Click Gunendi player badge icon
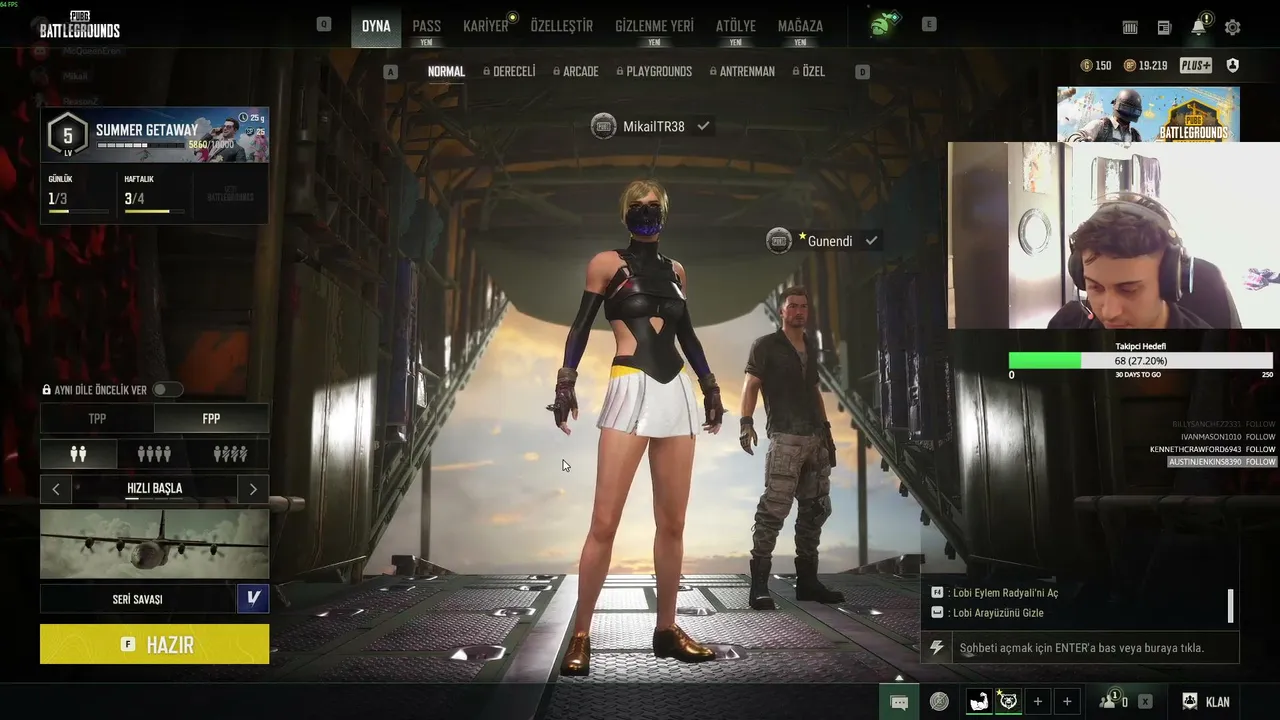The width and height of the screenshot is (1280, 720). pyautogui.click(x=779, y=241)
